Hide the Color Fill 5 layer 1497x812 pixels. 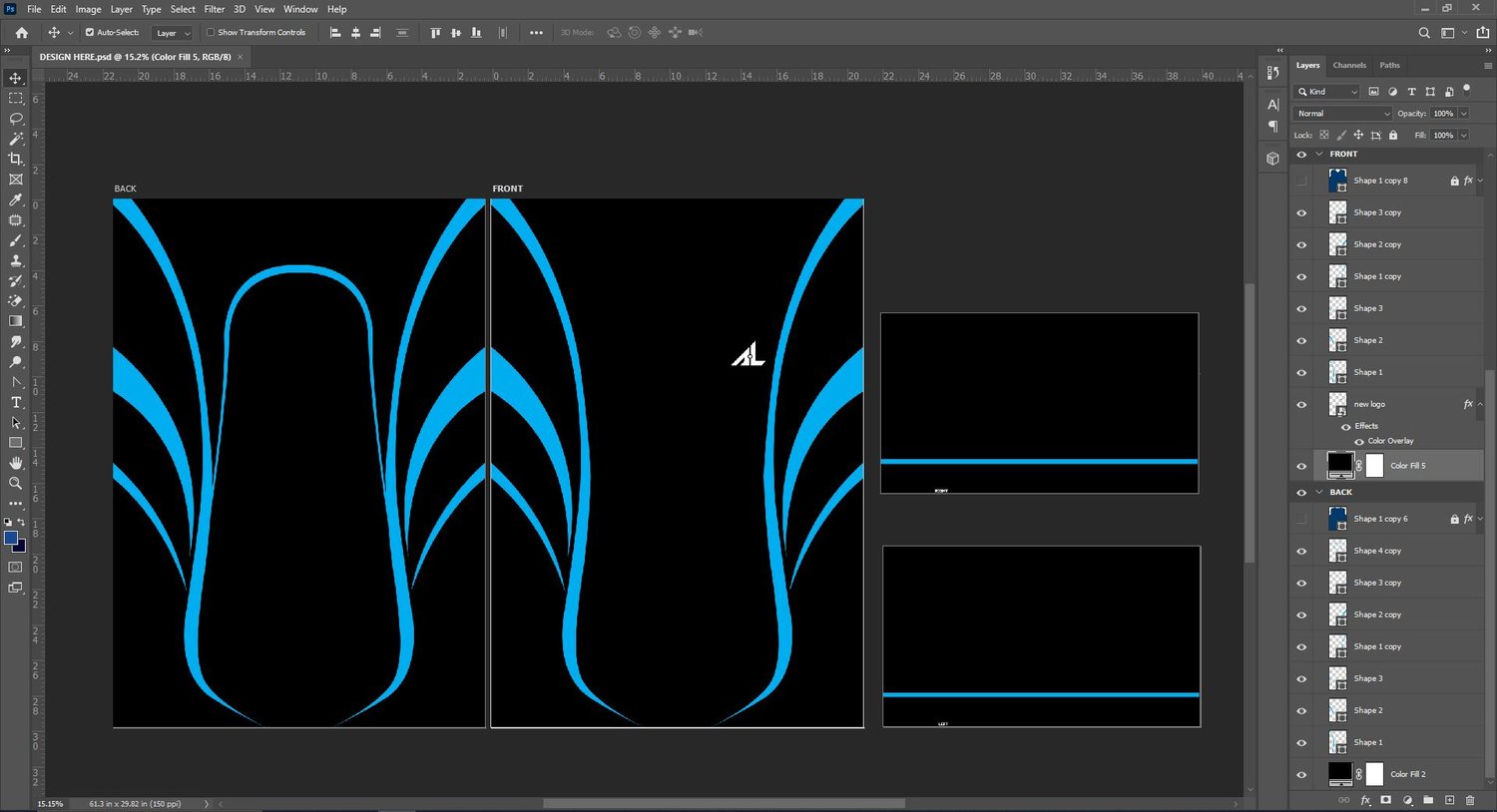[x=1301, y=466]
